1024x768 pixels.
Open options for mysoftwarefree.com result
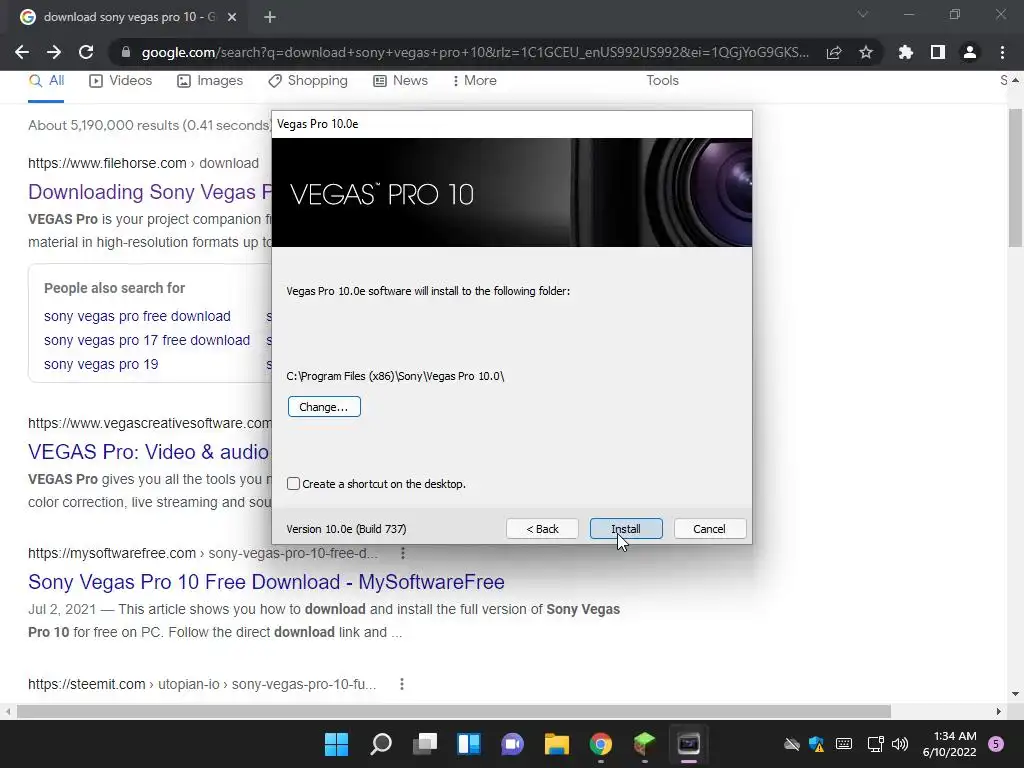(x=403, y=553)
